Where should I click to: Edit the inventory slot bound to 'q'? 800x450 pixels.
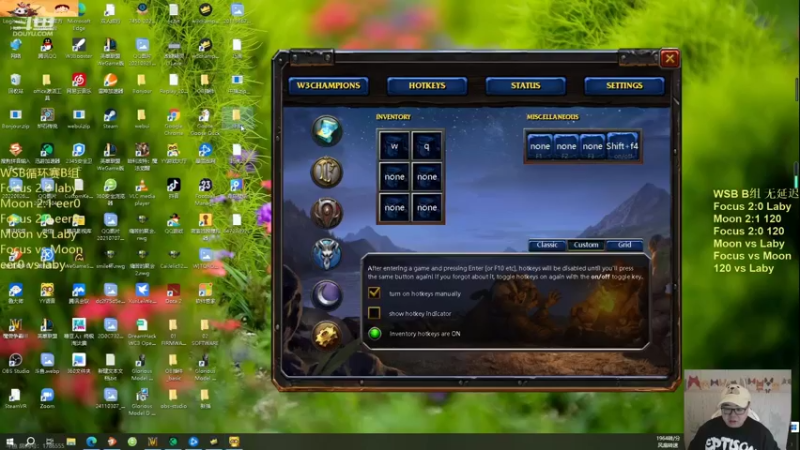[x=427, y=146]
